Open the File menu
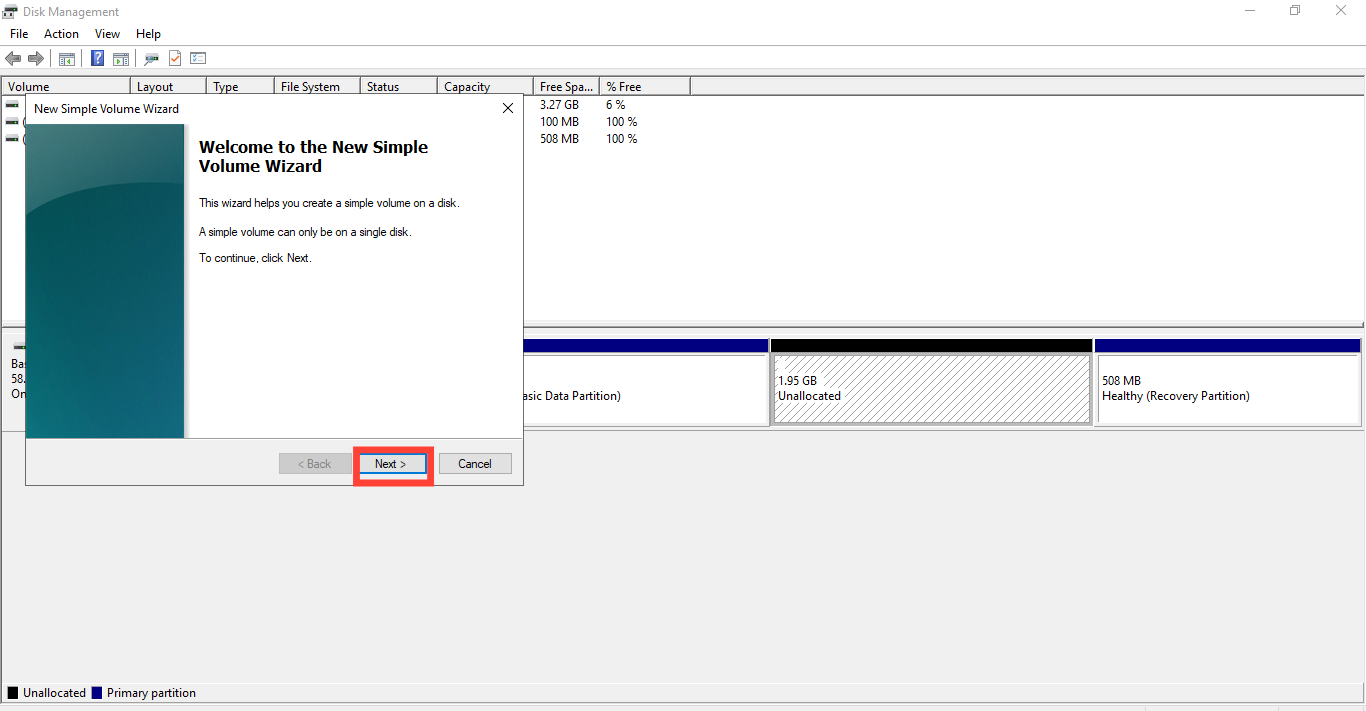This screenshot has height=711, width=1366. click(x=19, y=33)
